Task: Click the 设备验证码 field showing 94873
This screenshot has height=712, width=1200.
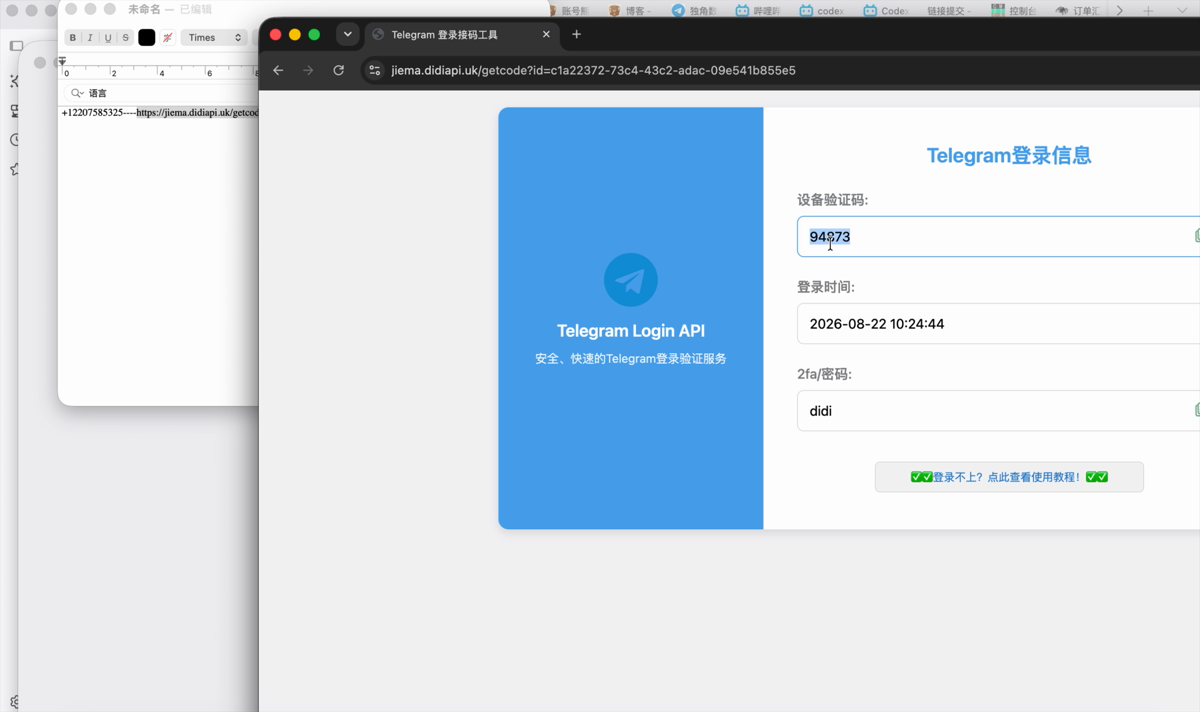Action: pyautogui.click(x=1000, y=237)
